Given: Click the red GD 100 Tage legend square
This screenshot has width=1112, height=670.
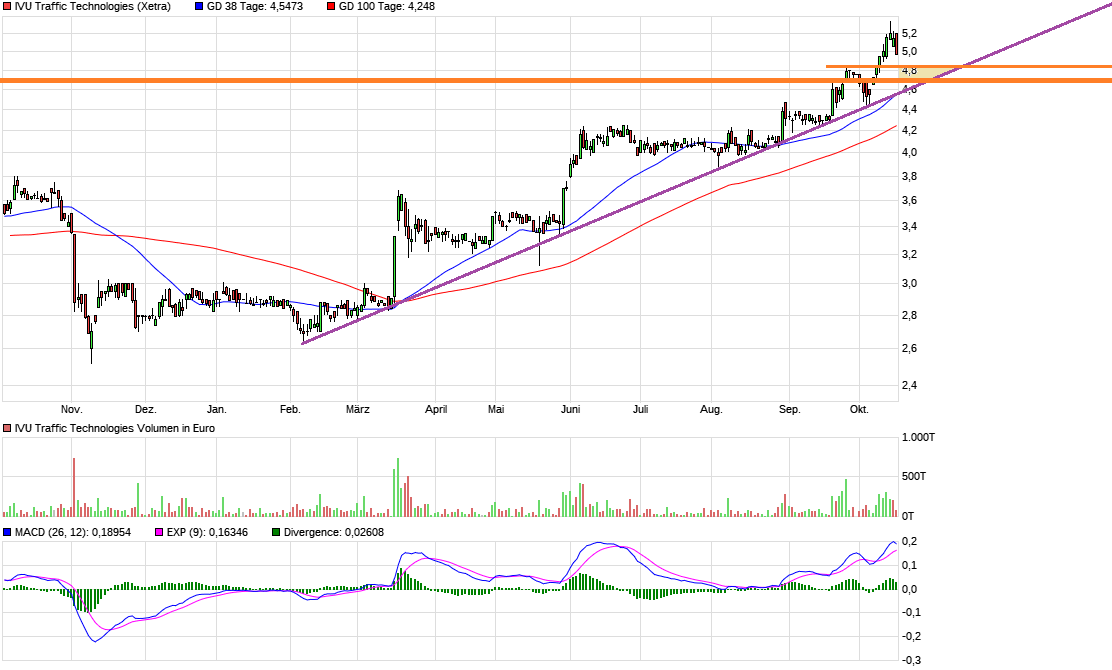Looking at the screenshot, I should (331, 6).
